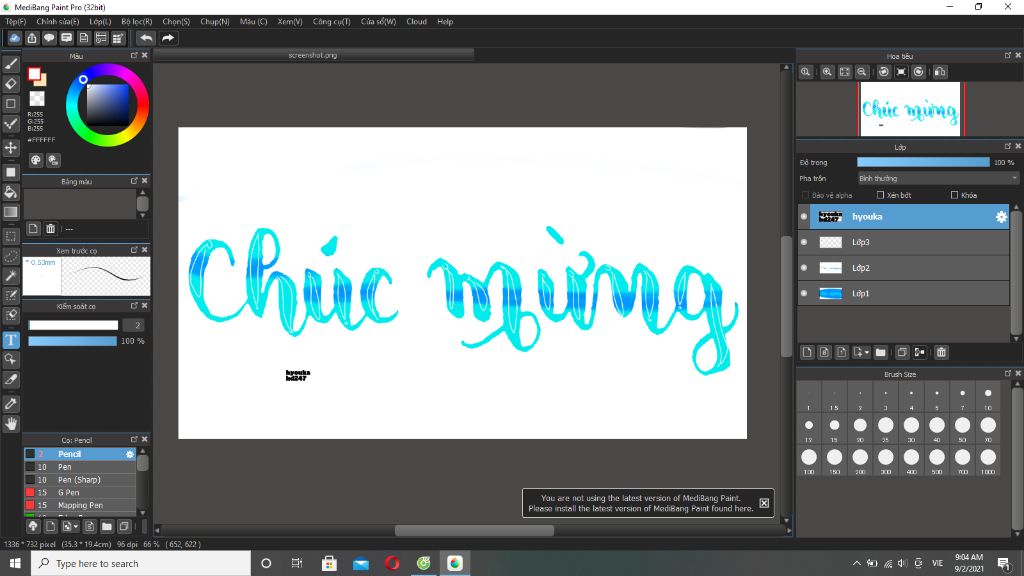Create a new layer with the page icon
This screenshot has width=1024, height=576.
(x=807, y=352)
